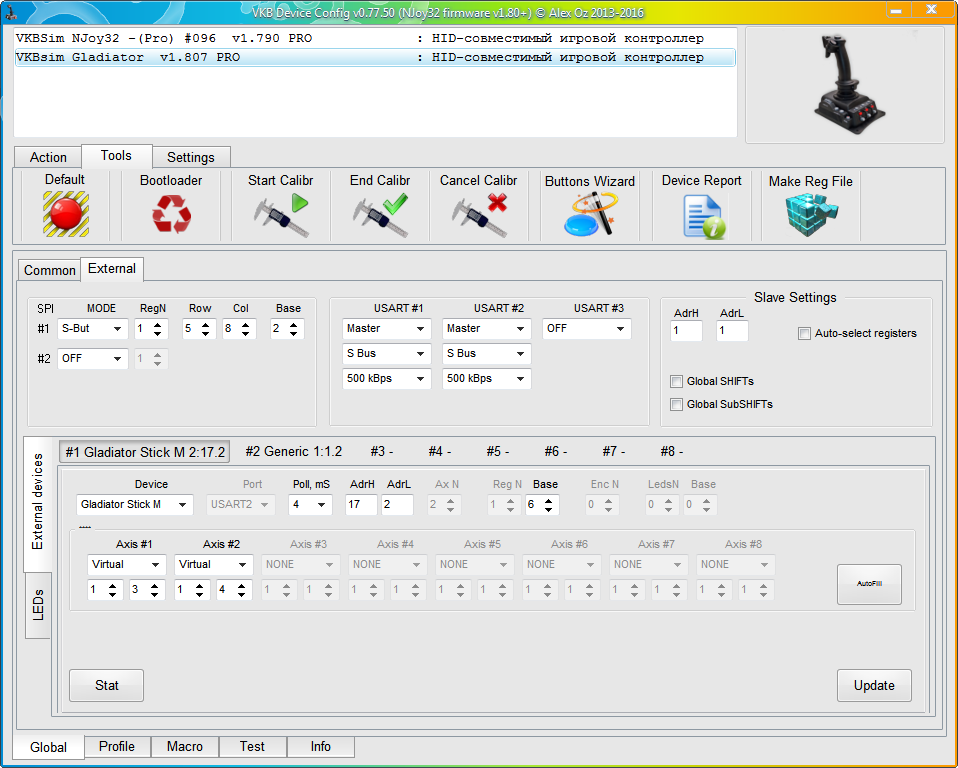958x768 pixels.
Task: Open the Bootloader recycle icon
Action: [172, 214]
